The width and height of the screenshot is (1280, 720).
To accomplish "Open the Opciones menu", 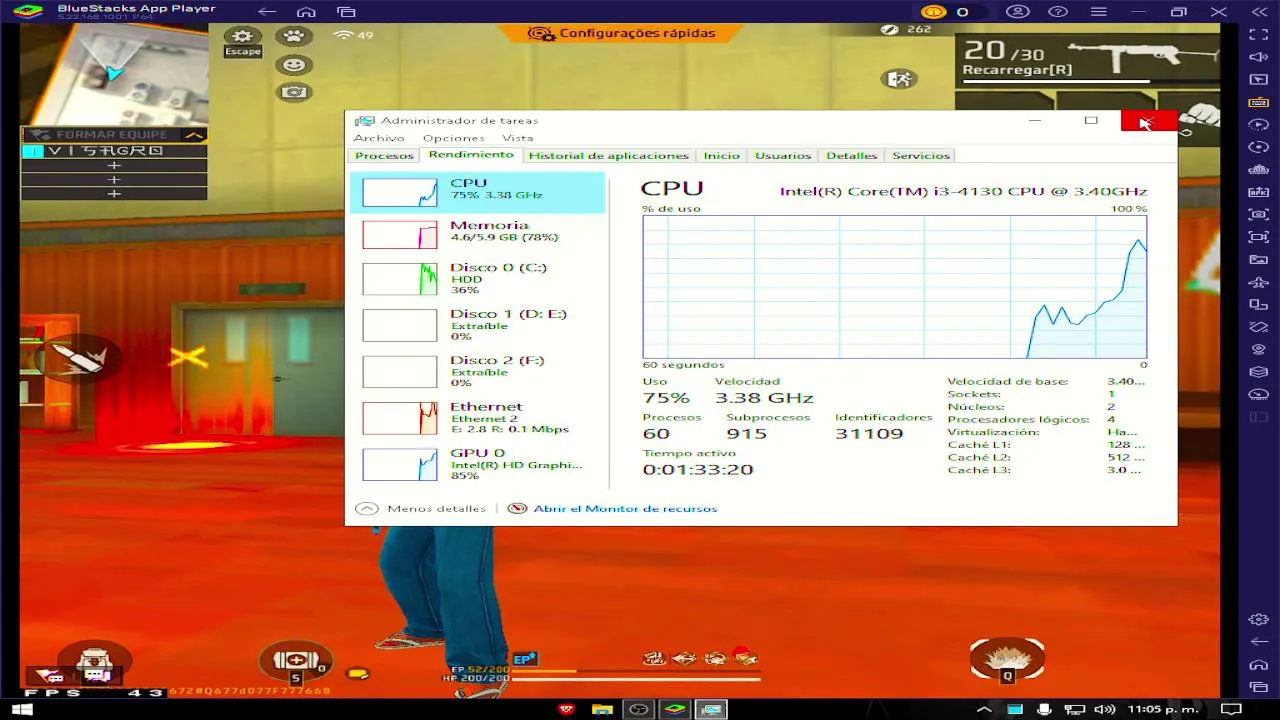I will (x=453, y=138).
